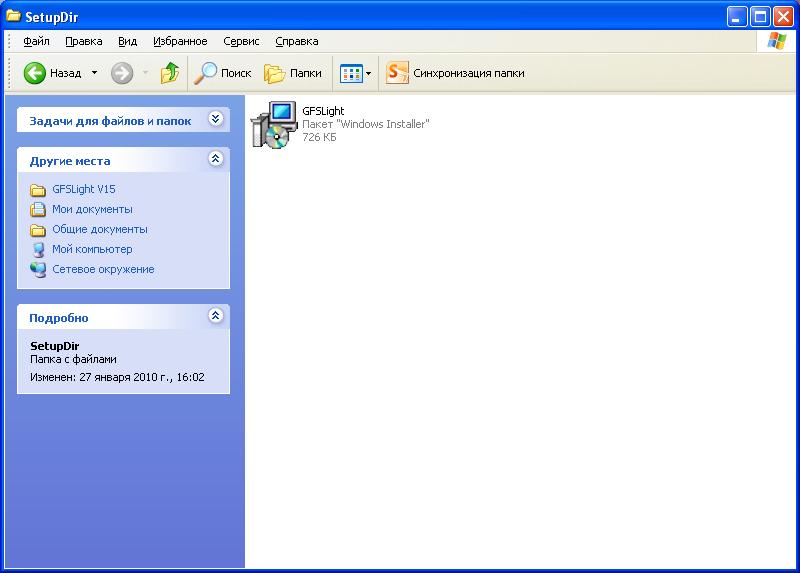Open the Search (Поиск) magnifier tool
Image resolution: width=800 pixels, height=573 pixels.
(x=207, y=73)
